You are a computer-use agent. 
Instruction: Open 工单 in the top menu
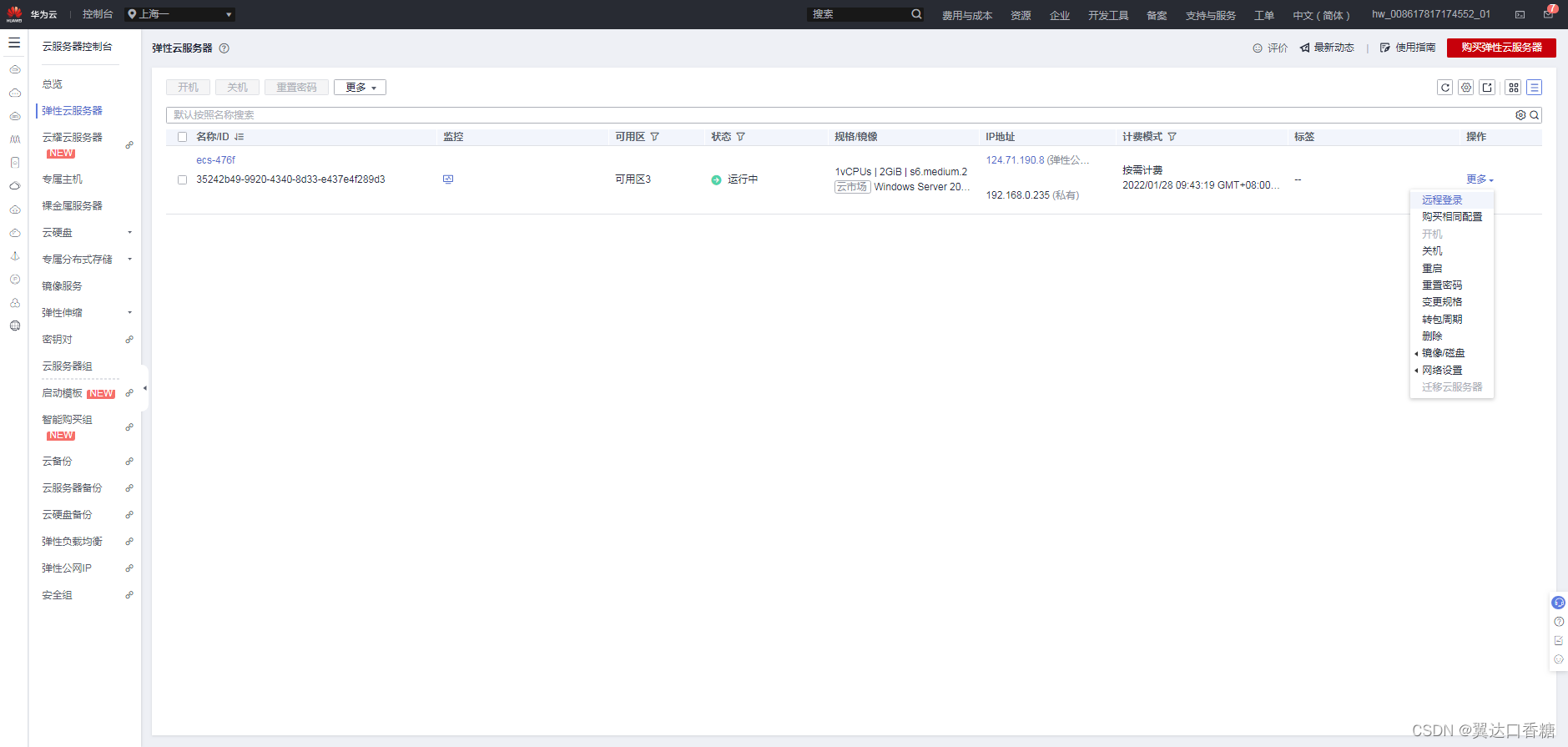(1264, 15)
